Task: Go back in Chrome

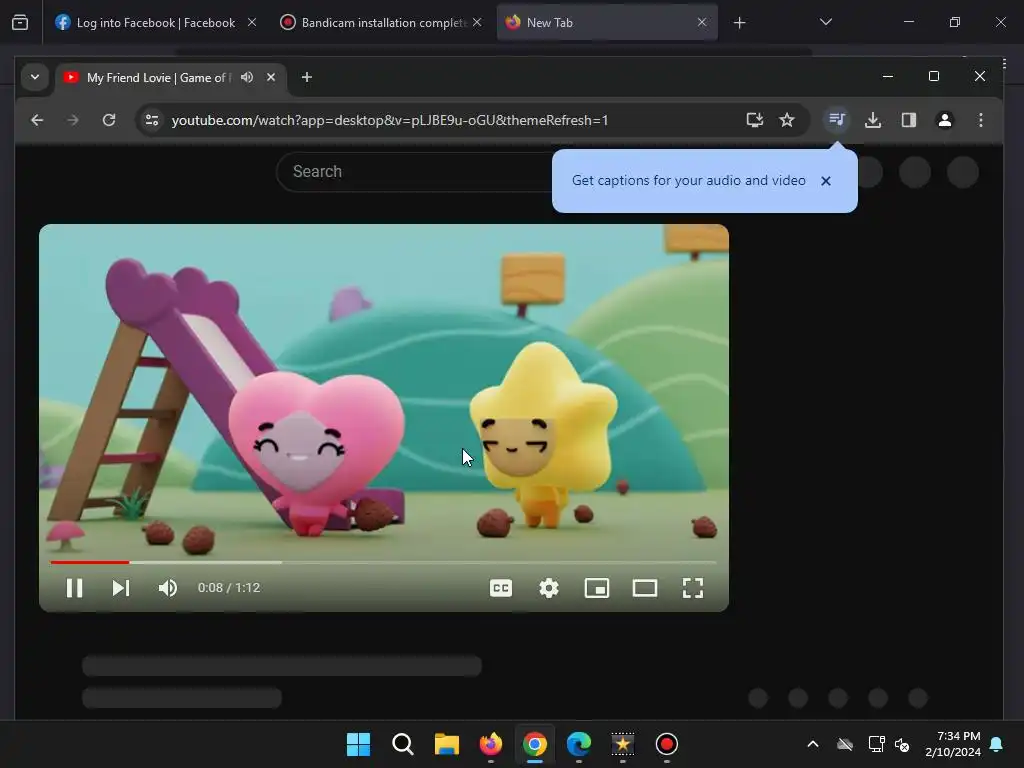Action: tap(37, 120)
